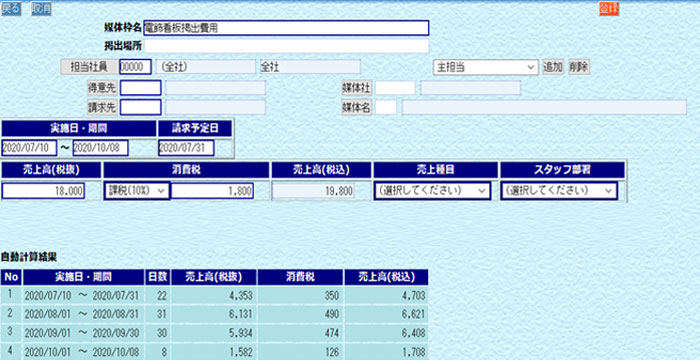Click the 請求先 button
Viewport: 700px width, 360px height.
102,107
